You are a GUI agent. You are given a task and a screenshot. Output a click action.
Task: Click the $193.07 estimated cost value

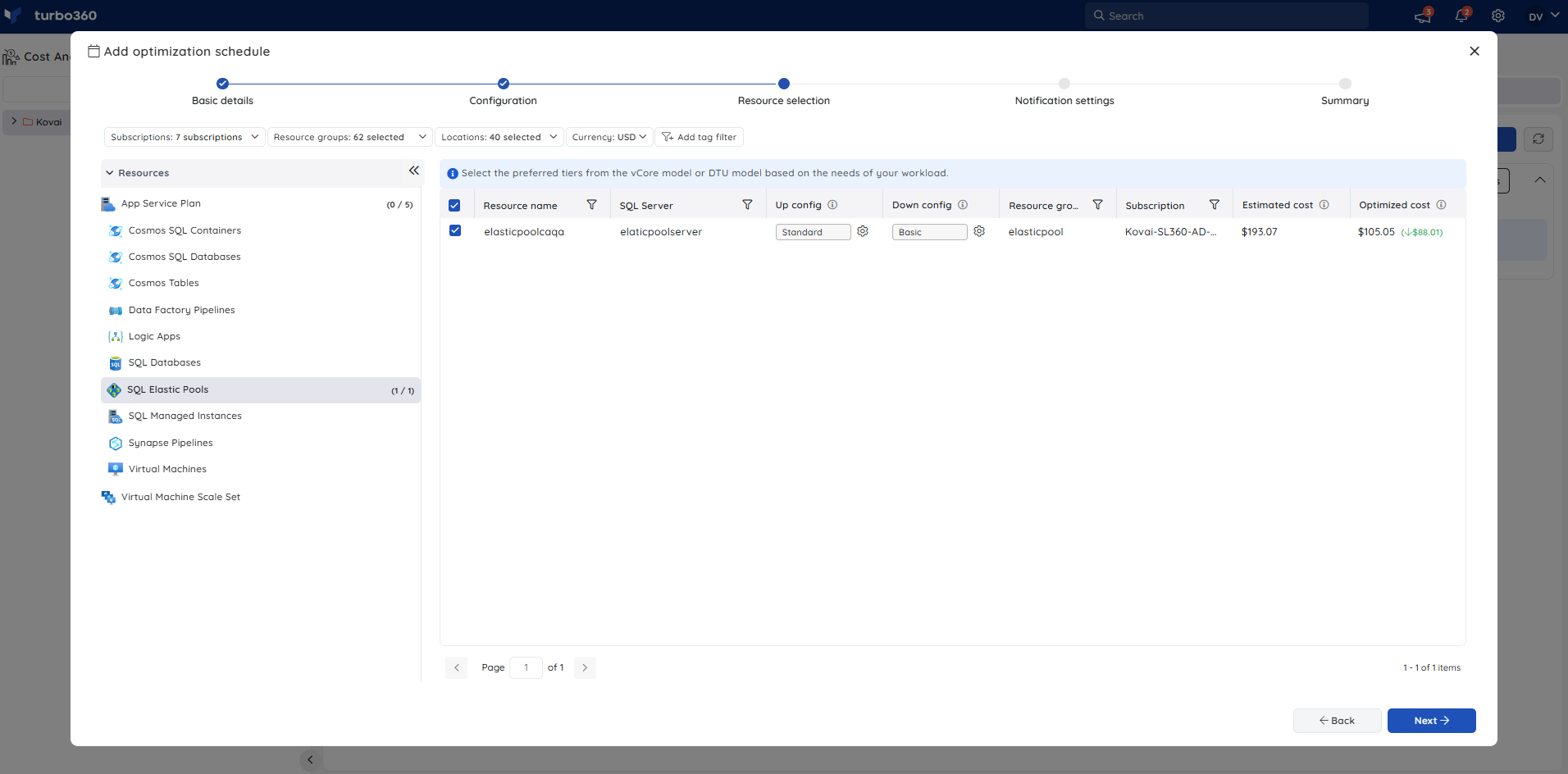click(x=1260, y=232)
